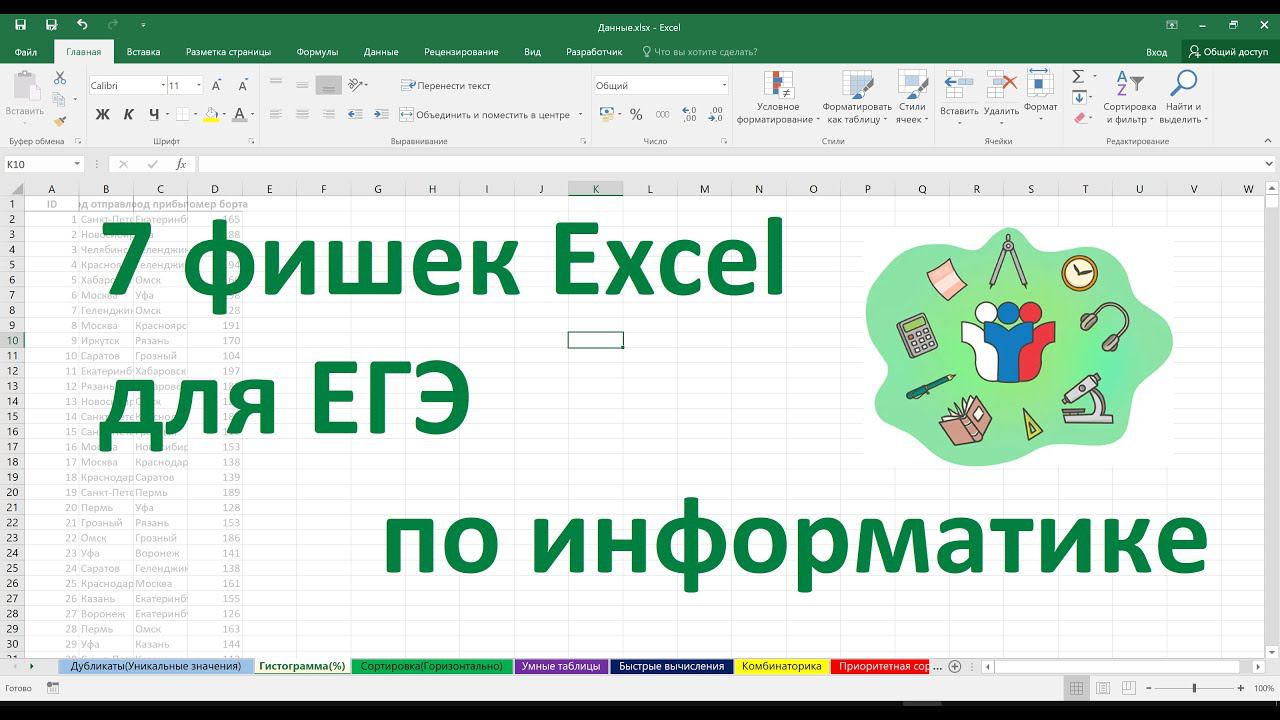Apply the font color (A) swatch
The width and height of the screenshot is (1280, 720).
[238, 115]
